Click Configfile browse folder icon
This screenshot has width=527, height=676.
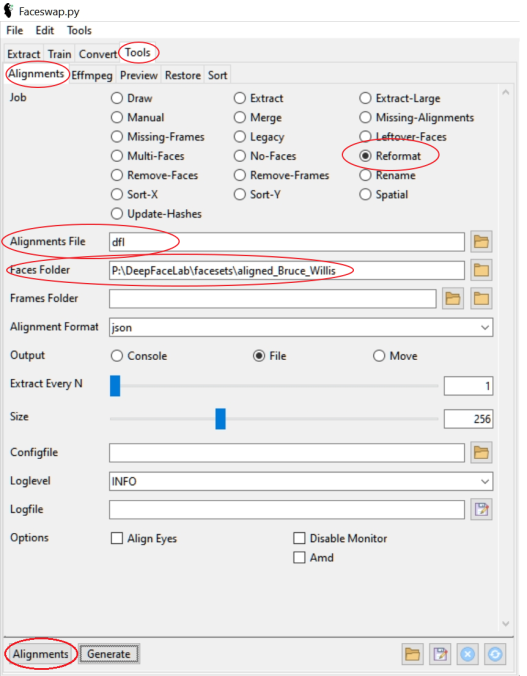click(x=481, y=453)
